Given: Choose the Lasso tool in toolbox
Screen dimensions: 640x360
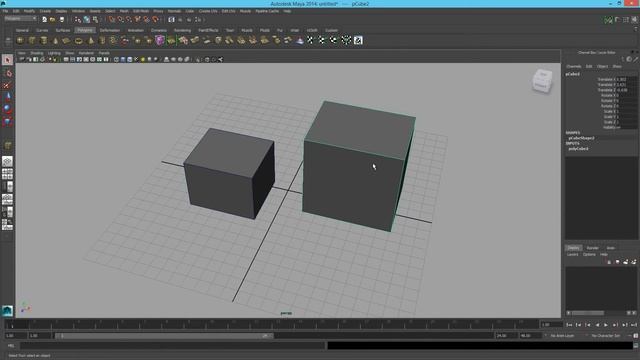Looking at the screenshot, I should pos(7,73).
